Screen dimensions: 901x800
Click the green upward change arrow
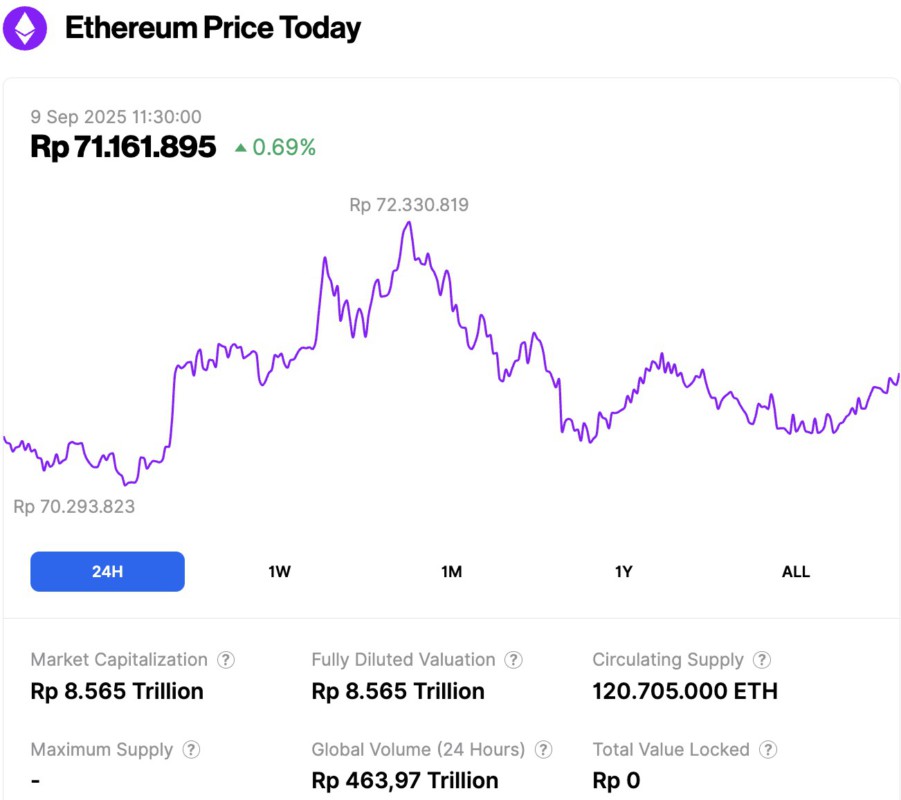pos(239,146)
